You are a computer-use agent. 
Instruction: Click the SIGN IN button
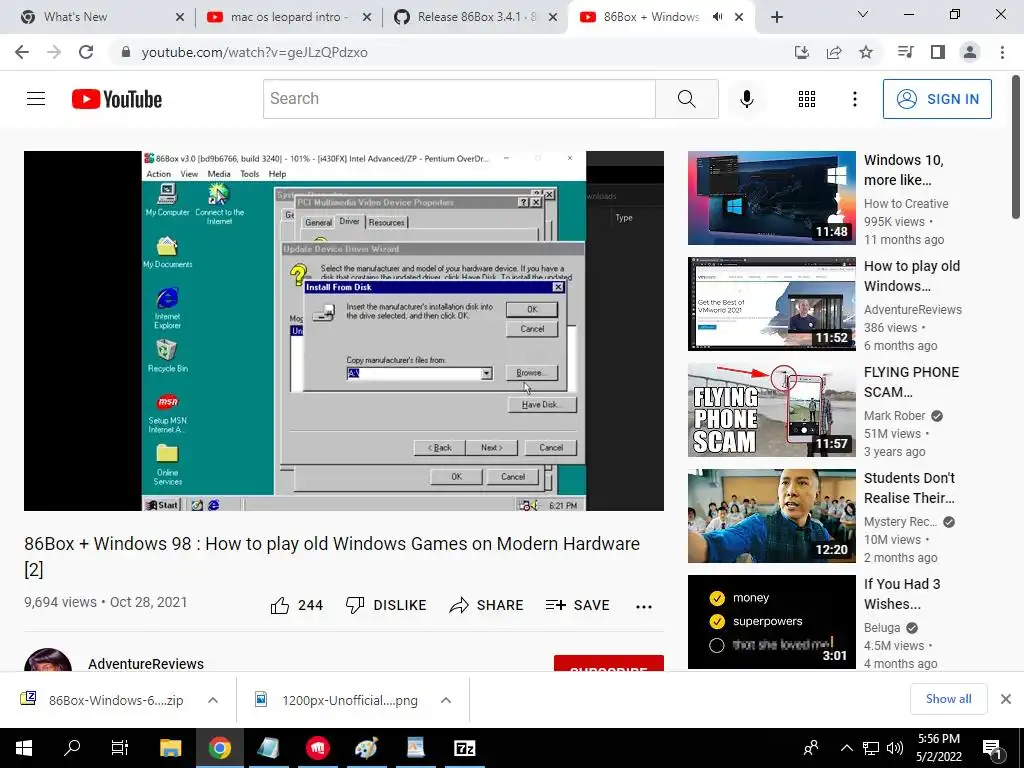click(x=937, y=99)
